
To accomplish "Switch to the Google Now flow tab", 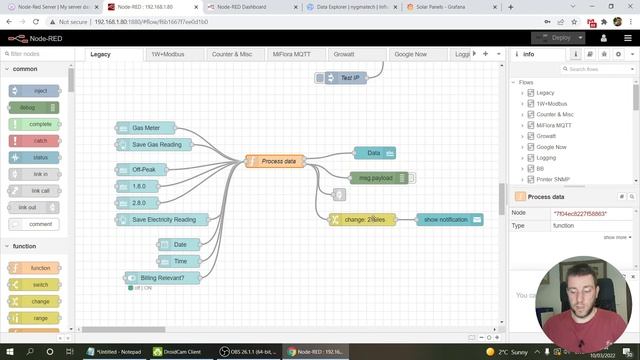I will [418, 54].
